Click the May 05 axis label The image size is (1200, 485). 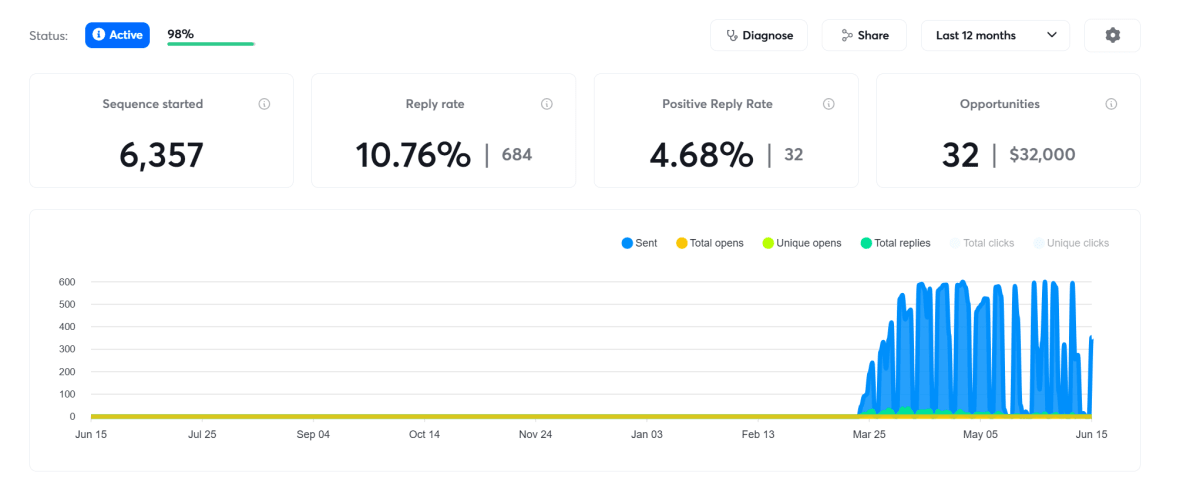(x=980, y=435)
